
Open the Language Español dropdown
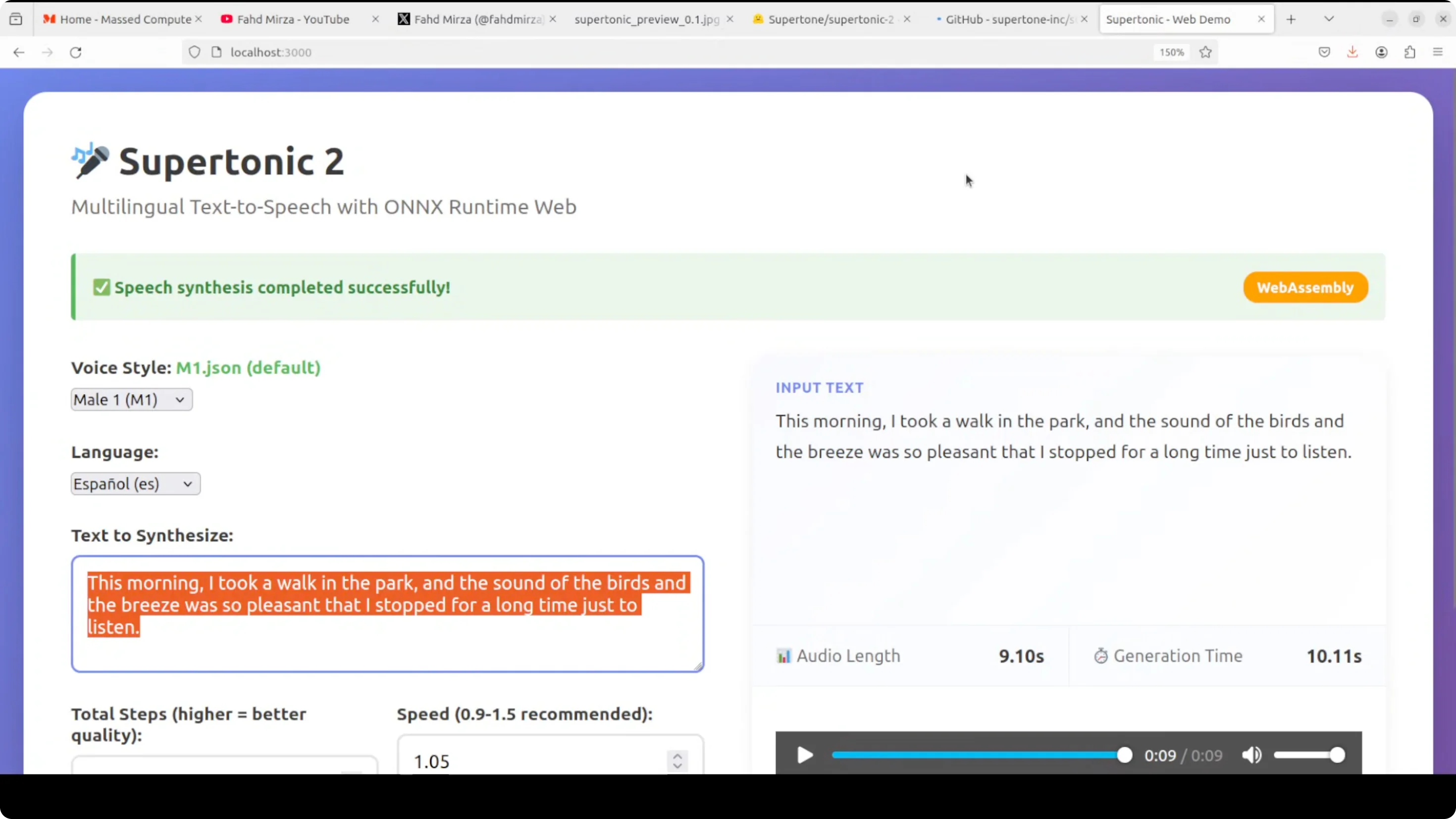tap(135, 484)
